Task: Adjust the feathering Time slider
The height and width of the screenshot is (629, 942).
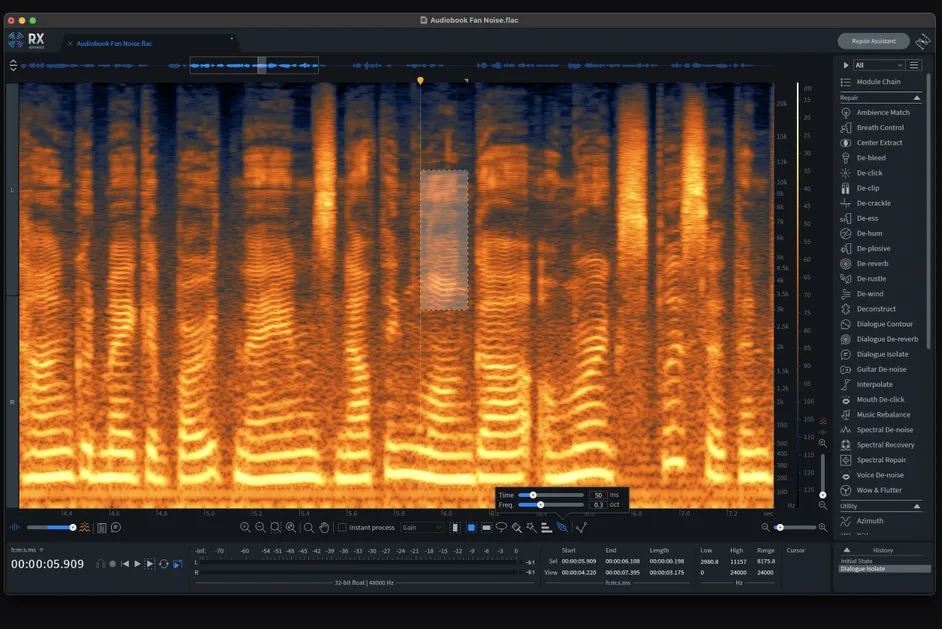Action: pos(533,495)
